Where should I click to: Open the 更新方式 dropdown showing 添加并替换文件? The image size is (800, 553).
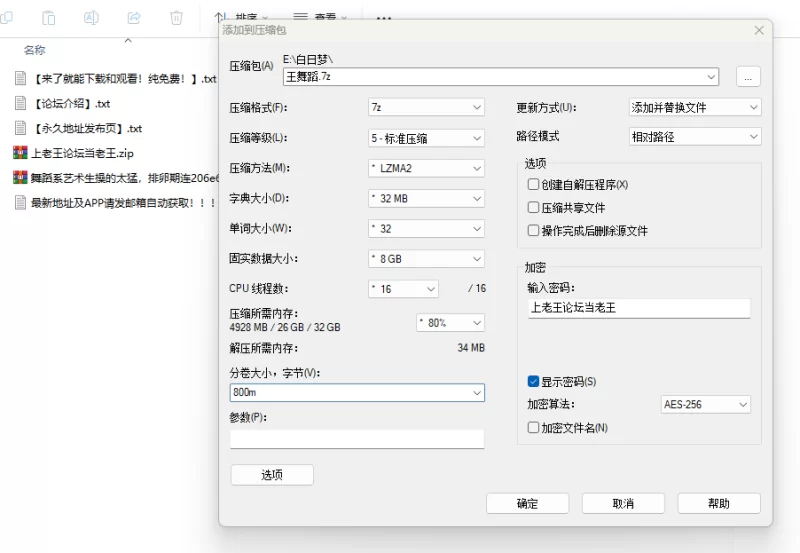tap(695, 108)
